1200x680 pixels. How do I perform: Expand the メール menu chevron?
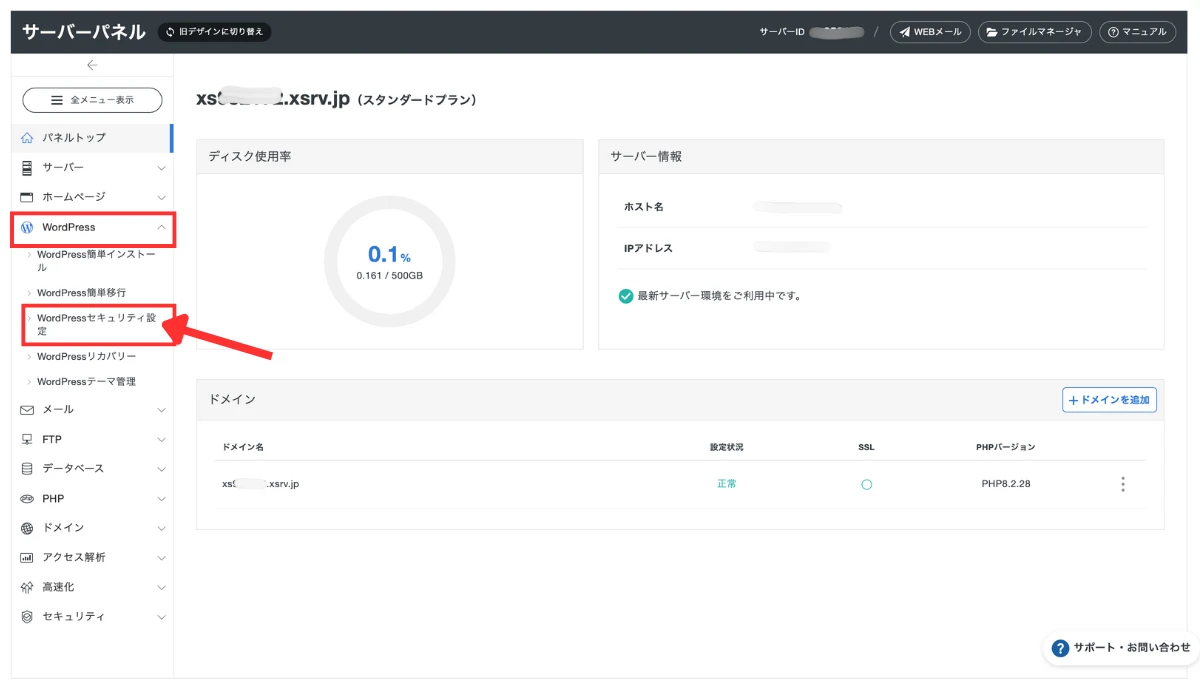point(162,410)
